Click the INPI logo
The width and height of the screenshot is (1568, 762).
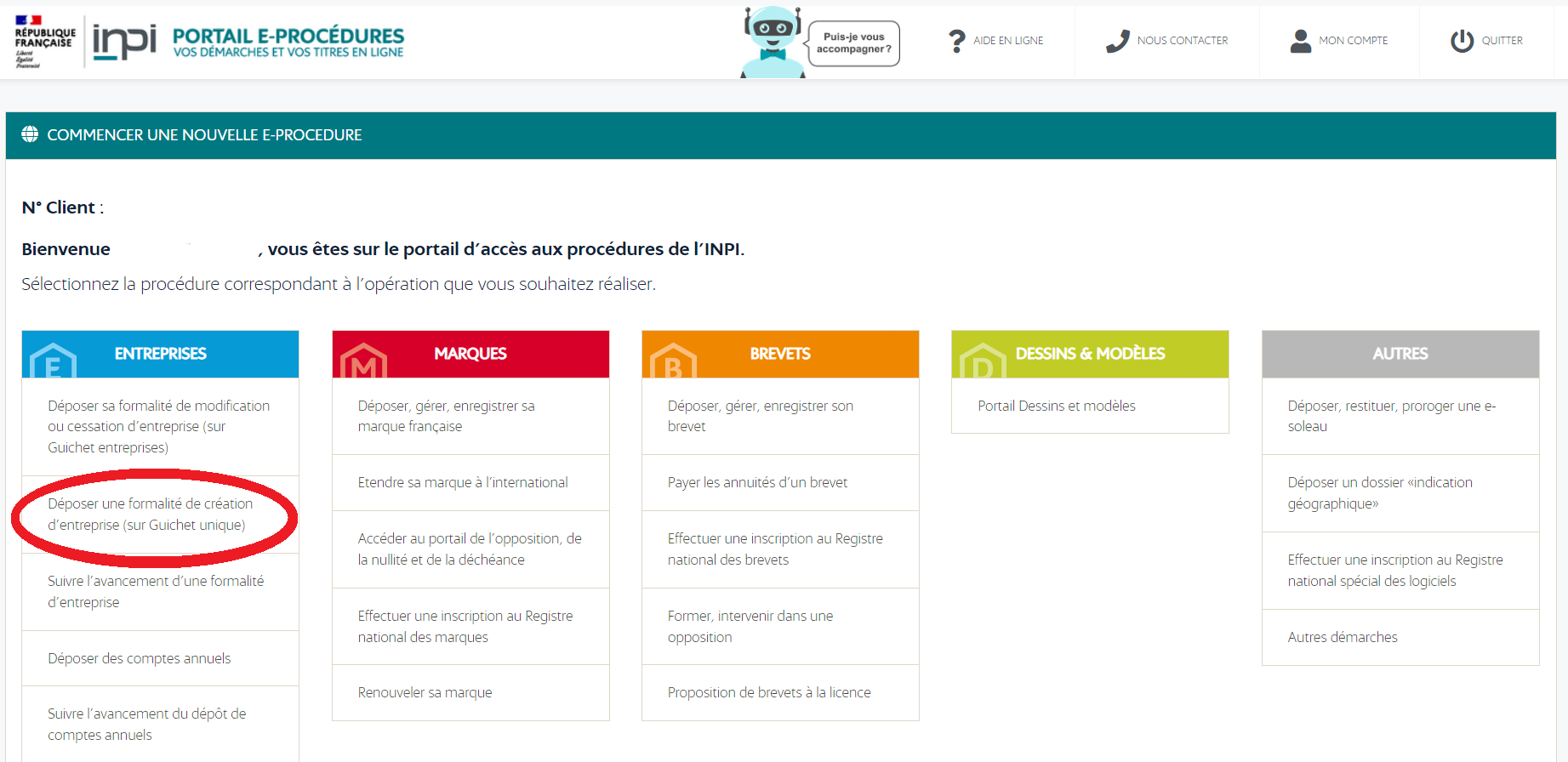pyautogui.click(x=124, y=42)
